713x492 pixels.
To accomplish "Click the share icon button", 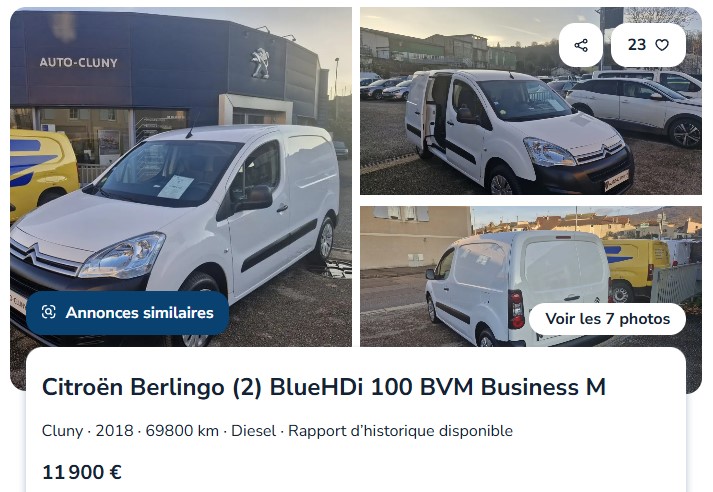I will (581, 45).
